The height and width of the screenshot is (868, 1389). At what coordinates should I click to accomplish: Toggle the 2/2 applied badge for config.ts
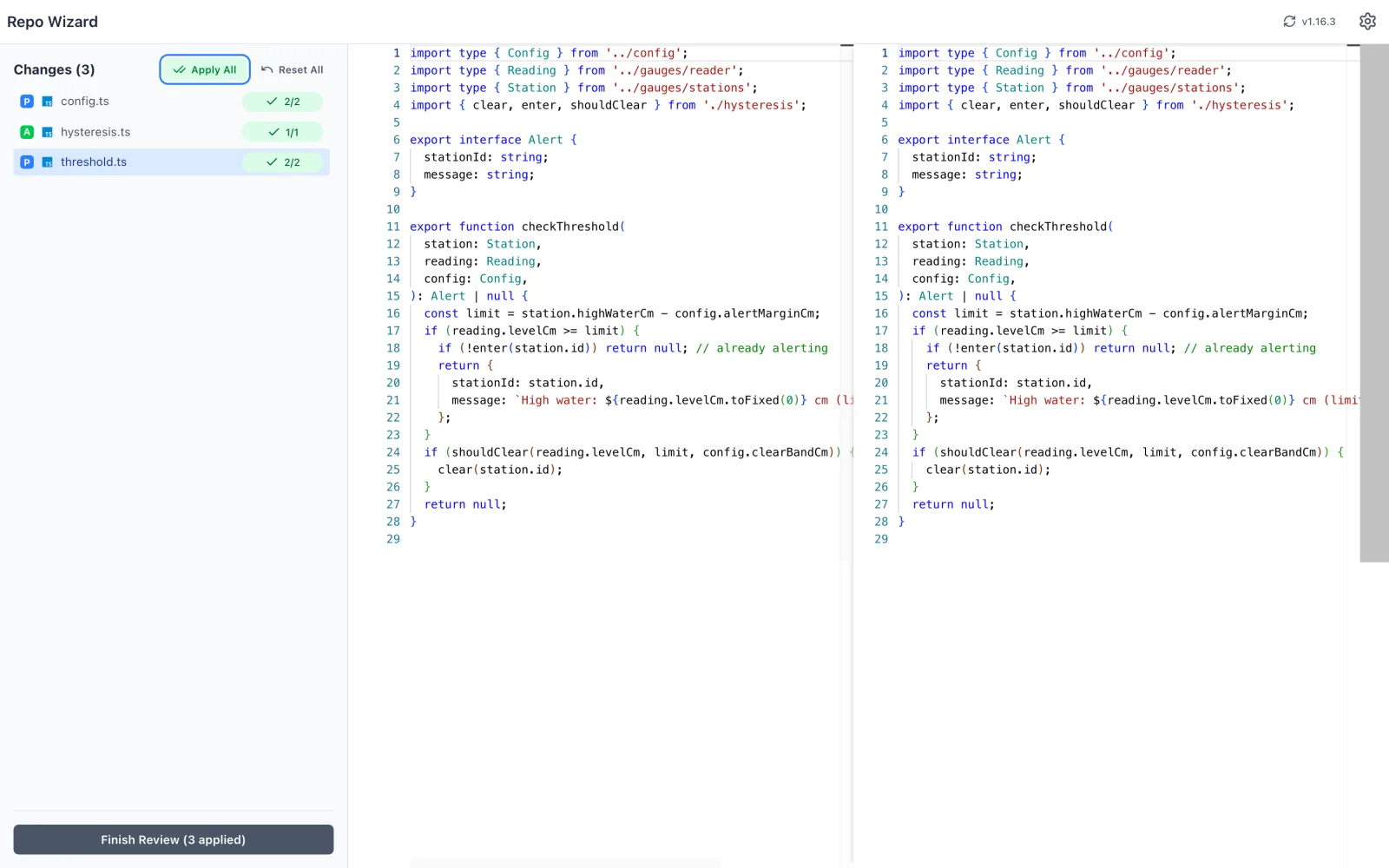(282, 102)
